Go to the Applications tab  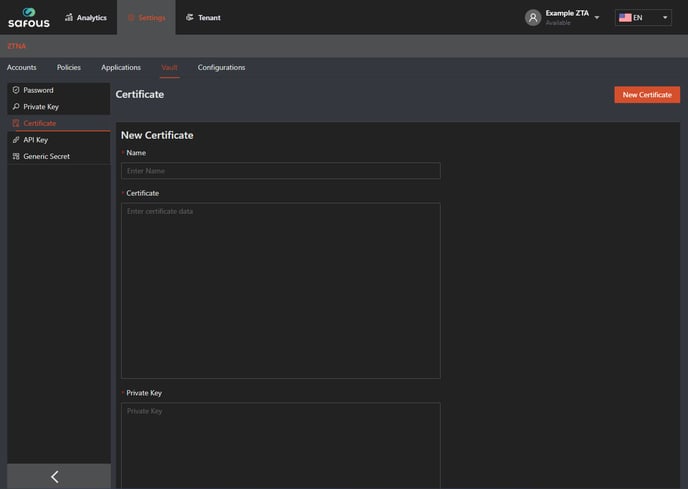point(121,68)
